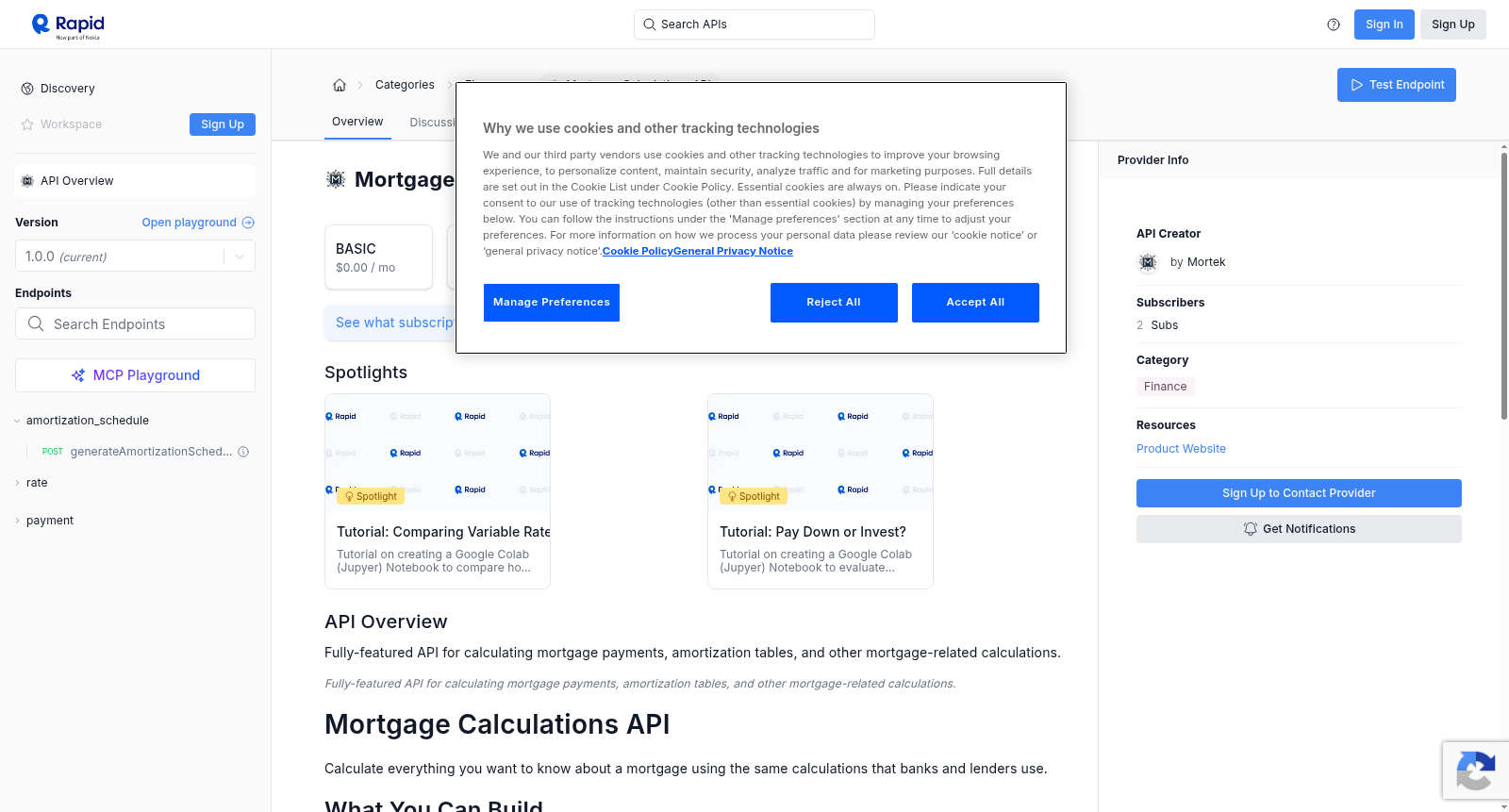This screenshot has height=812, width=1509.
Task: Go to home via breadcrumb house icon
Action: coord(340,85)
